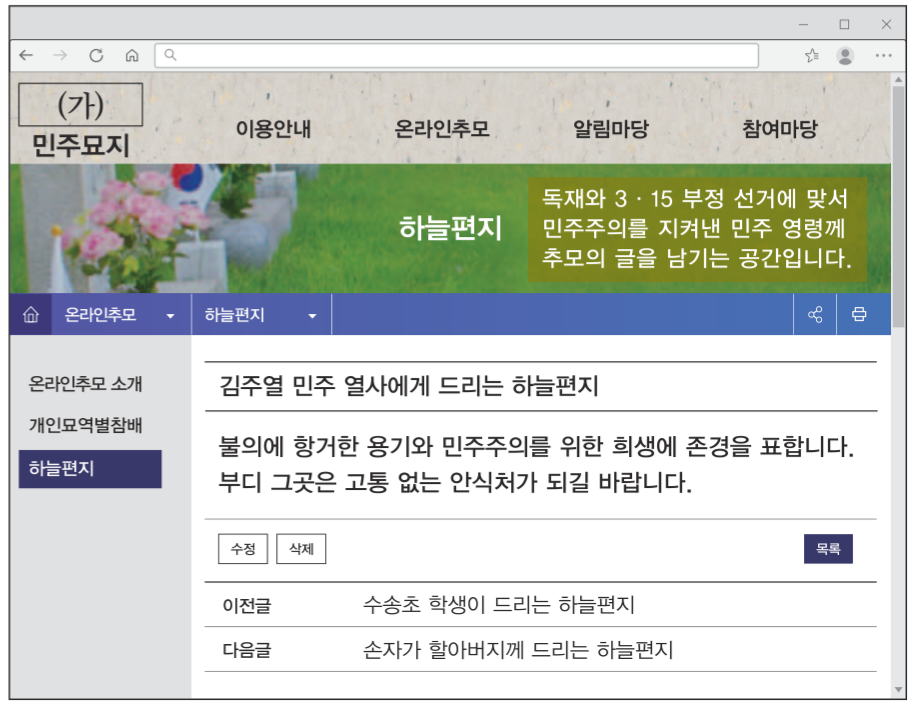922x708 pixels.
Task: Open the favorites star icon
Action: pyautogui.click(x=812, y=55)
